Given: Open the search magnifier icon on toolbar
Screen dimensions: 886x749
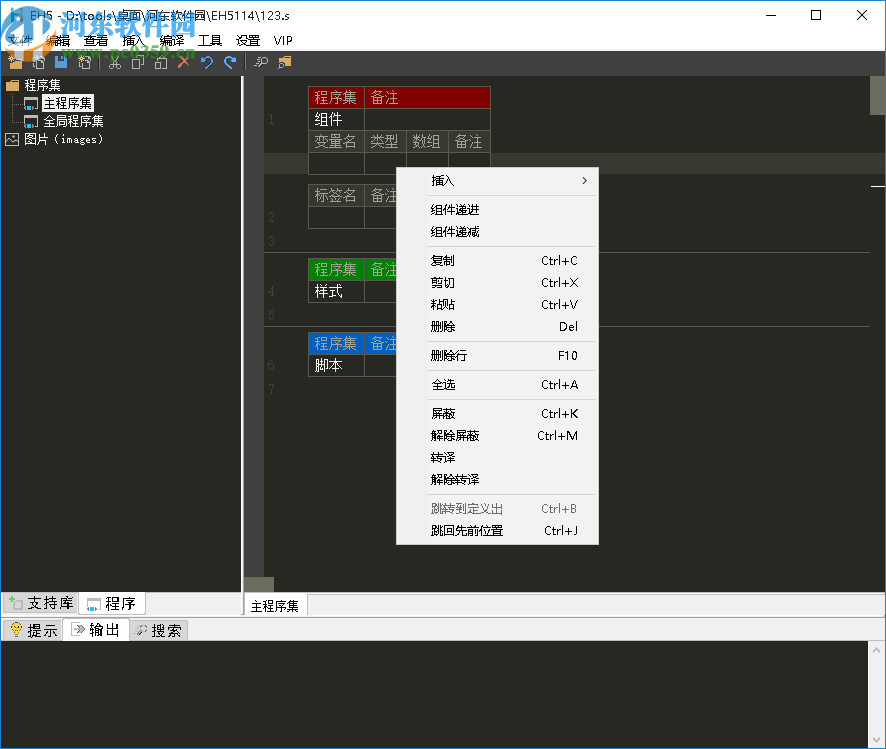Looking at the screenshot, I should coord(260,61).
